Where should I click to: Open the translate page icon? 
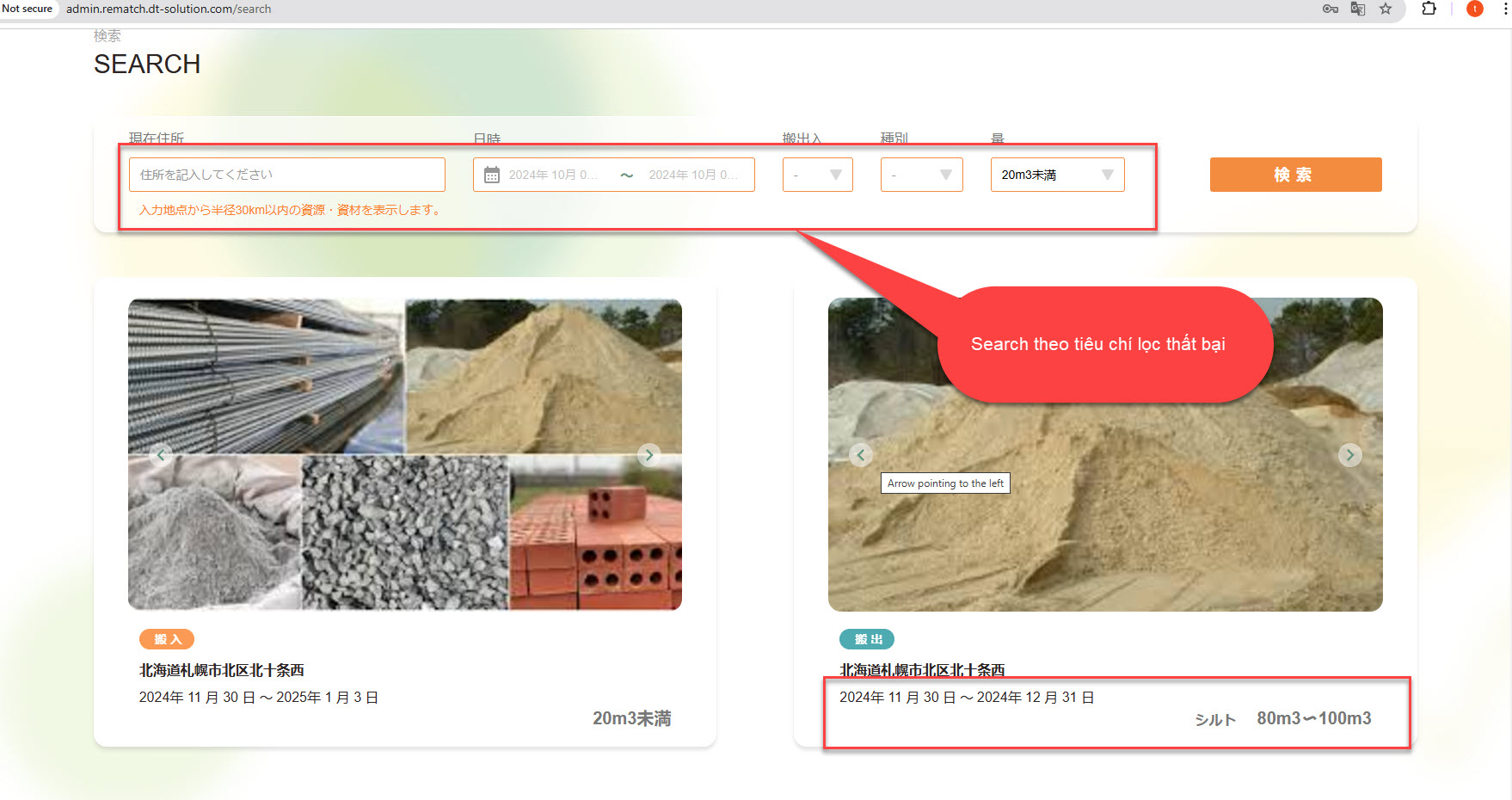click(x=1358, y=9)
